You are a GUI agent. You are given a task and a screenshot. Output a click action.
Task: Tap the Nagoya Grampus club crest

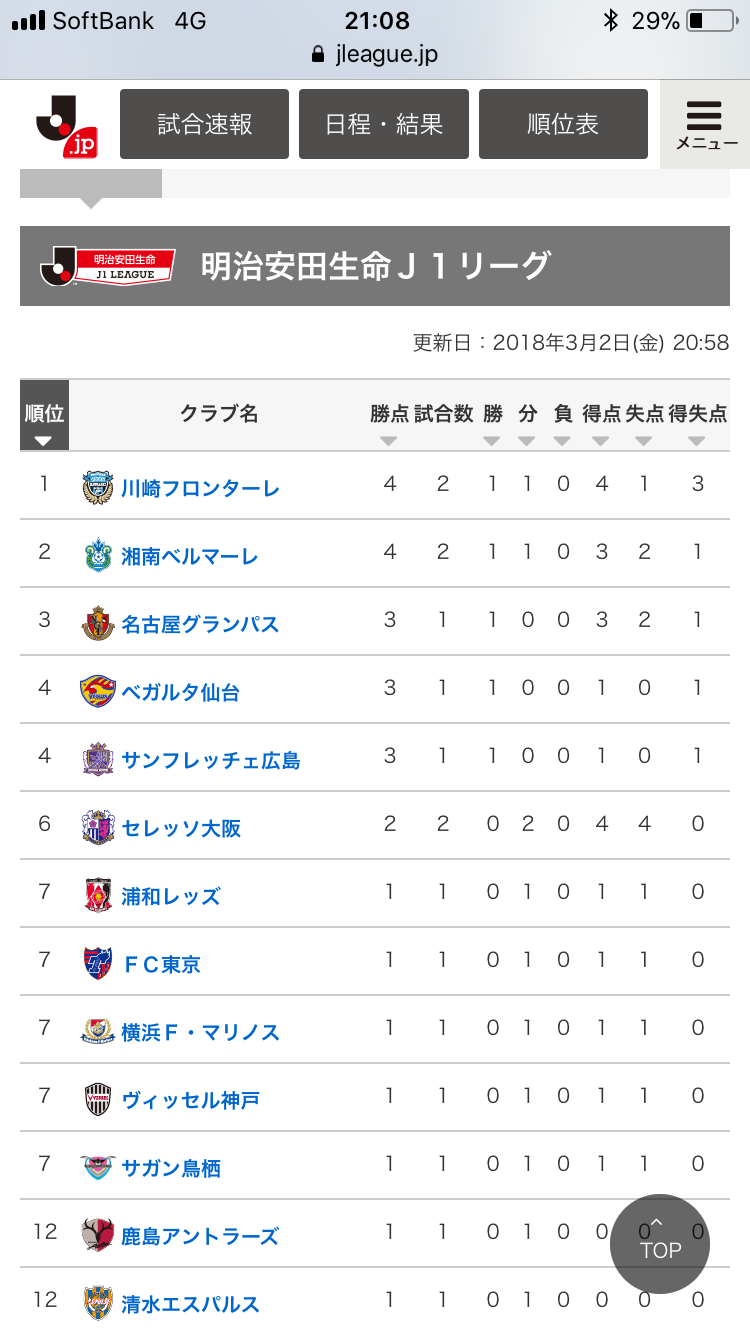(x=98, y=624)
